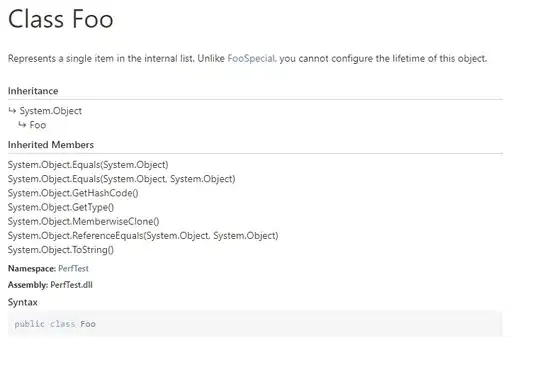Click the Syntax section heading
Screen dimensions: 540x365
click(x=23, y=302)
